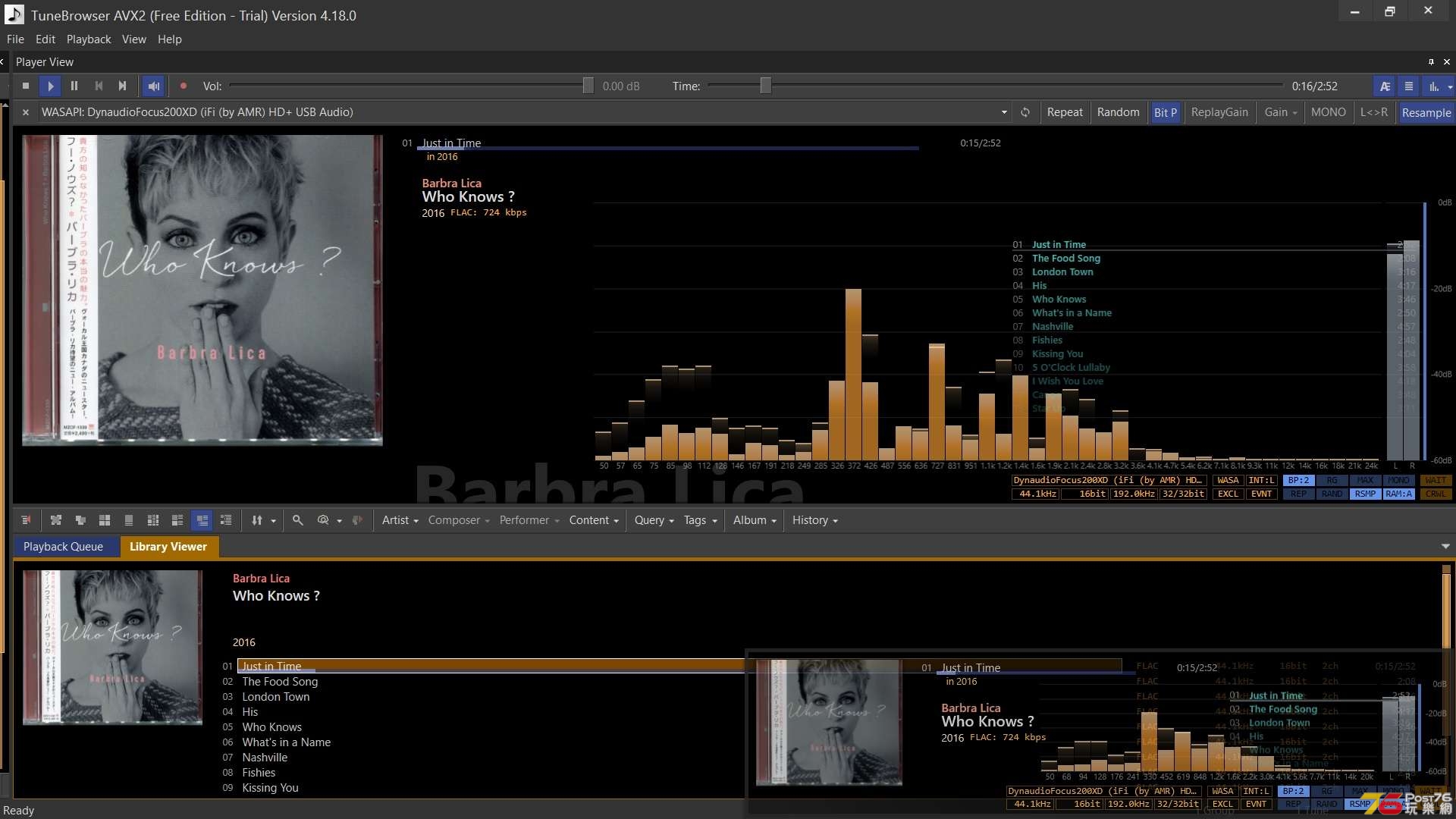
Task: Click the spectrum analyzer icon
Action: 1433,86
